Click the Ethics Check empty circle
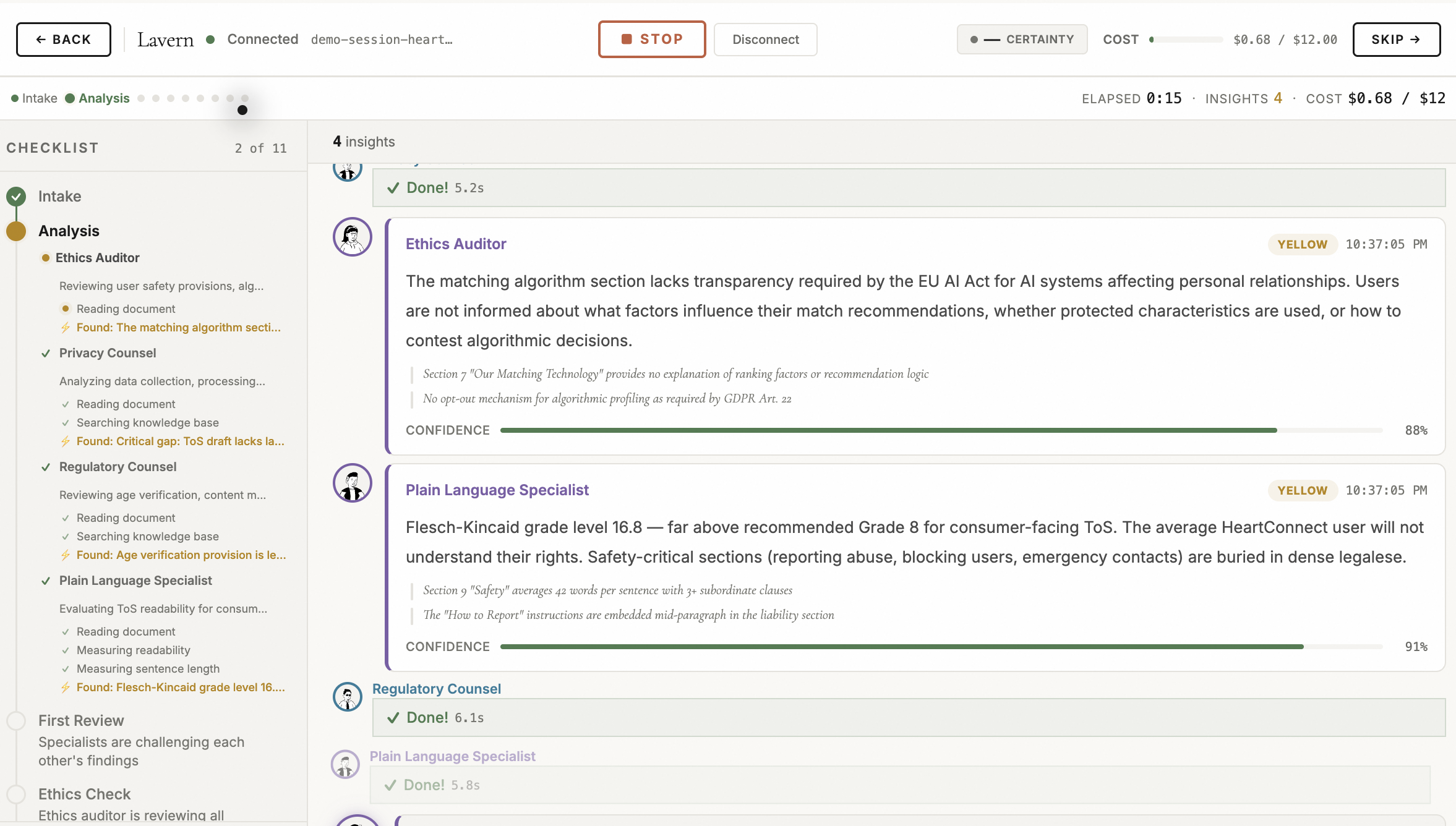Image resolution: width=1456 pixels, height=826 pixels. click(x=16, y=794)
